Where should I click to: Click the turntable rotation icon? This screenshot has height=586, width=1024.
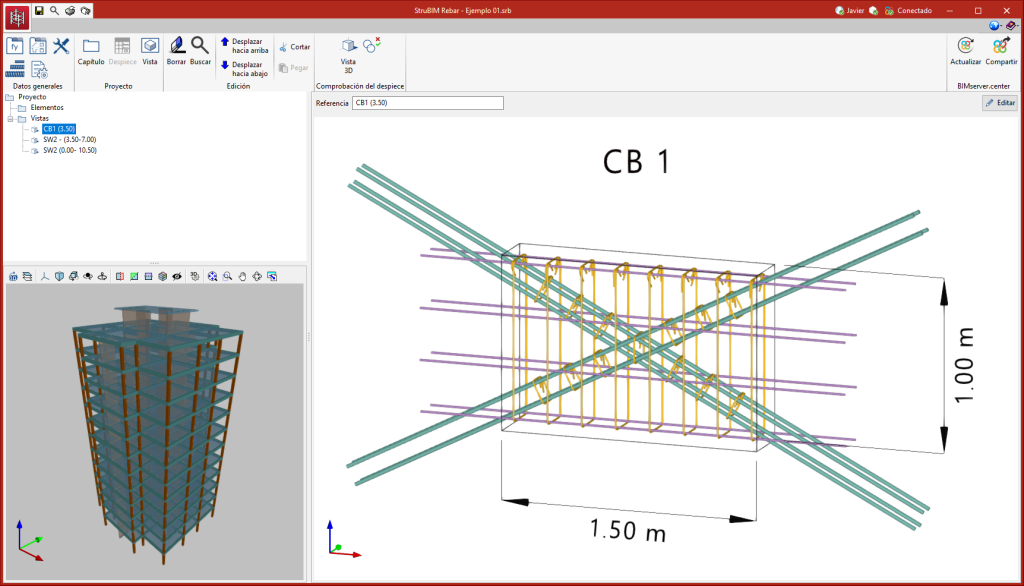(103, 276)
